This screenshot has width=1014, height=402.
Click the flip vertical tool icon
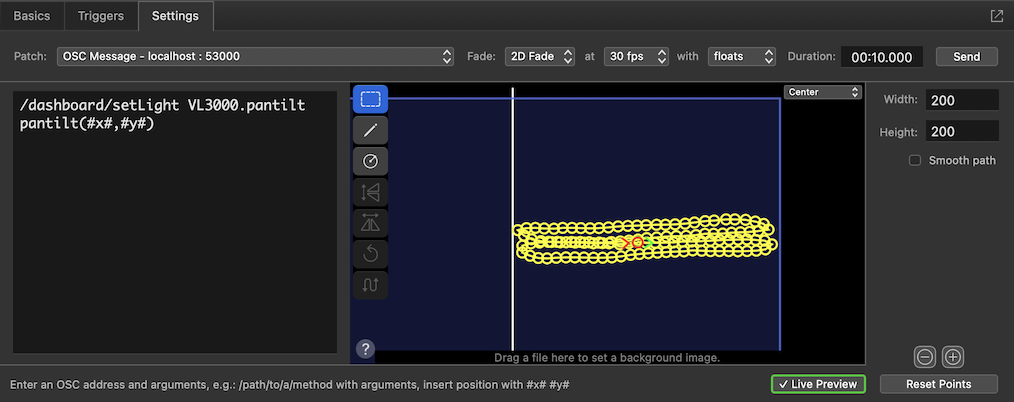tap(370, 223)
